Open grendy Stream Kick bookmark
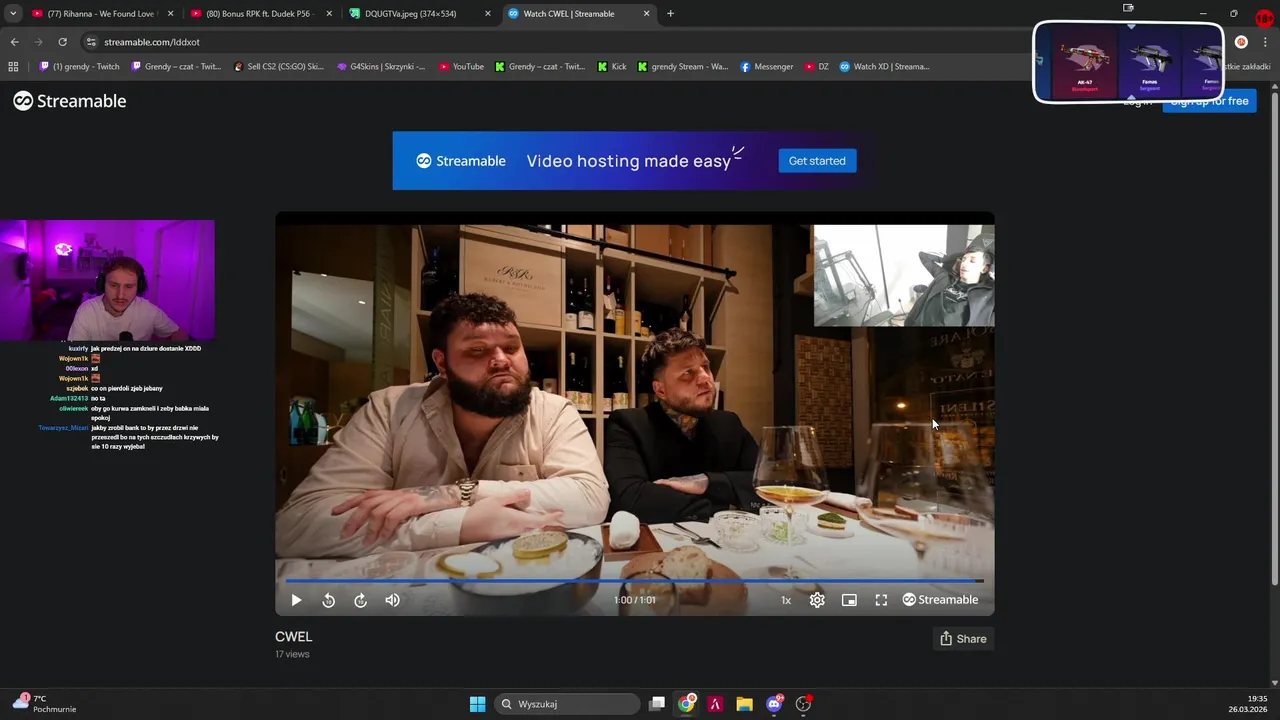 (x=684, y=67)
